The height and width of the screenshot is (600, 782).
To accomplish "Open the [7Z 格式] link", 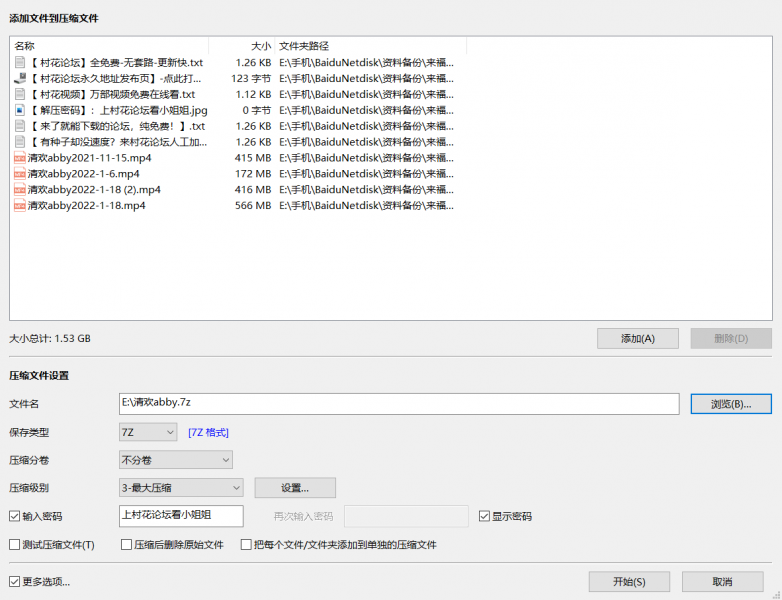I will point(208,433).
